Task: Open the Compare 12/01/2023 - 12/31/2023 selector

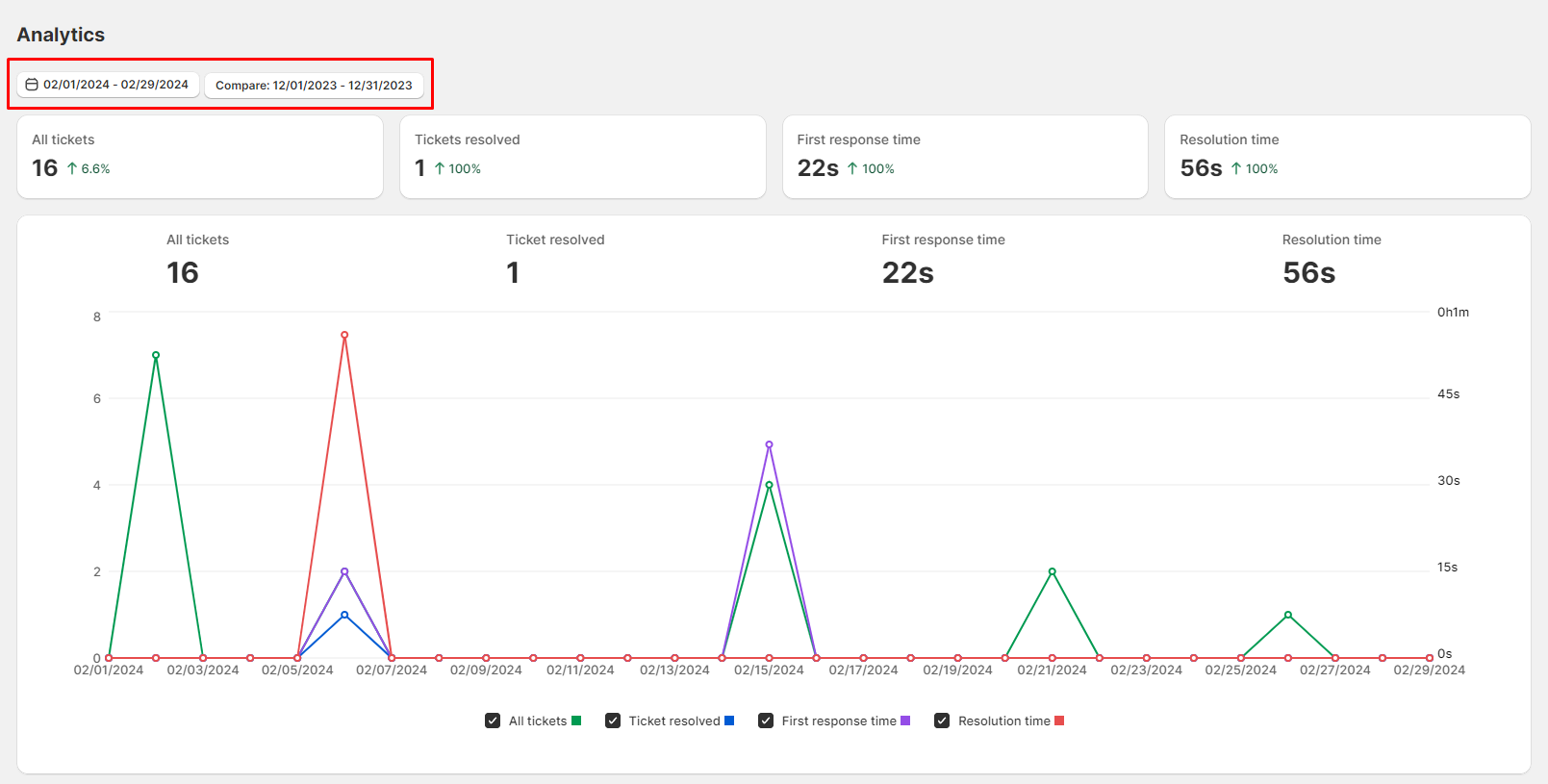Action: [314, 85]
